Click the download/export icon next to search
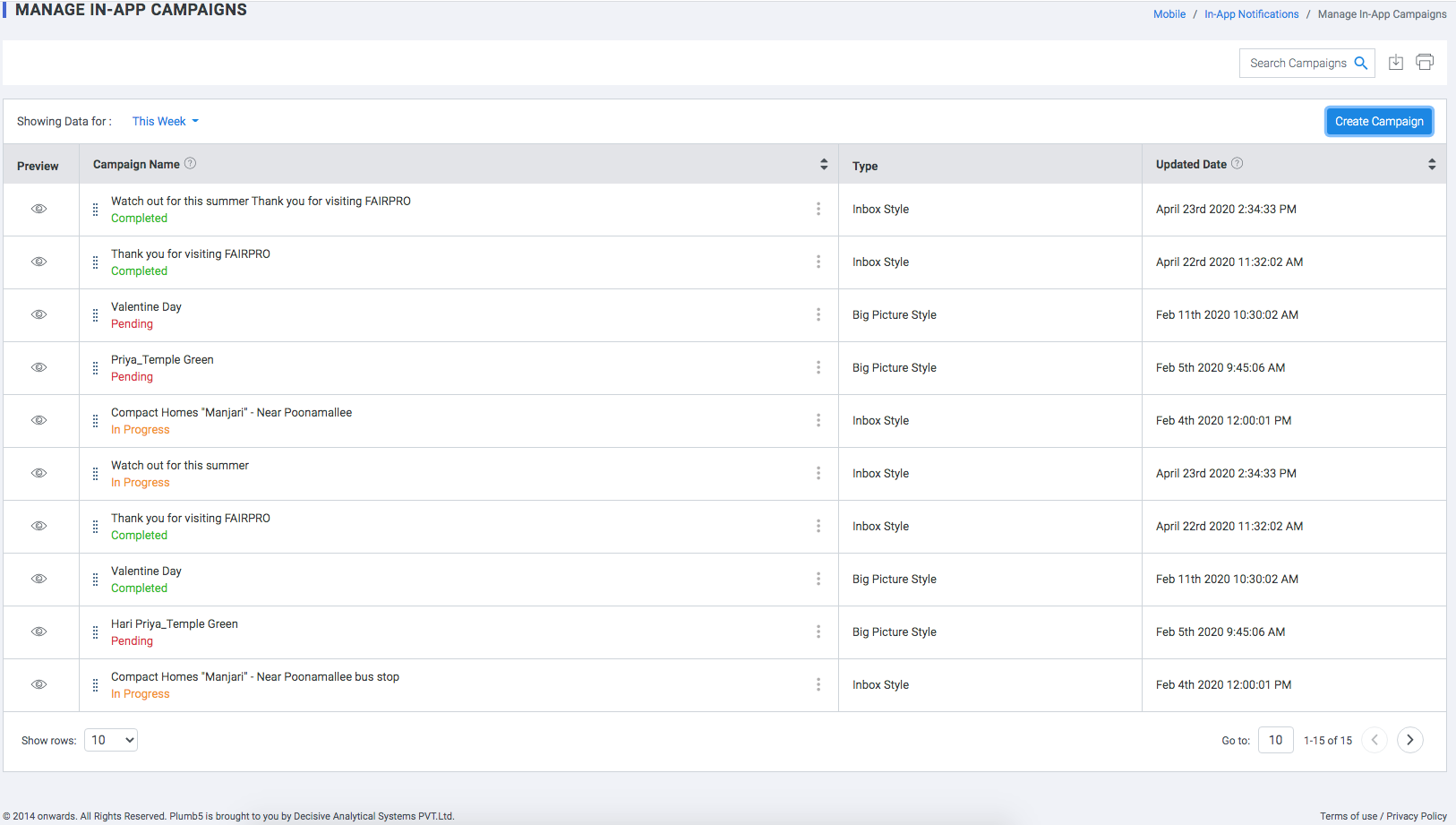The width and height of the screenshot is (1456, 825). coord(1395,62)
